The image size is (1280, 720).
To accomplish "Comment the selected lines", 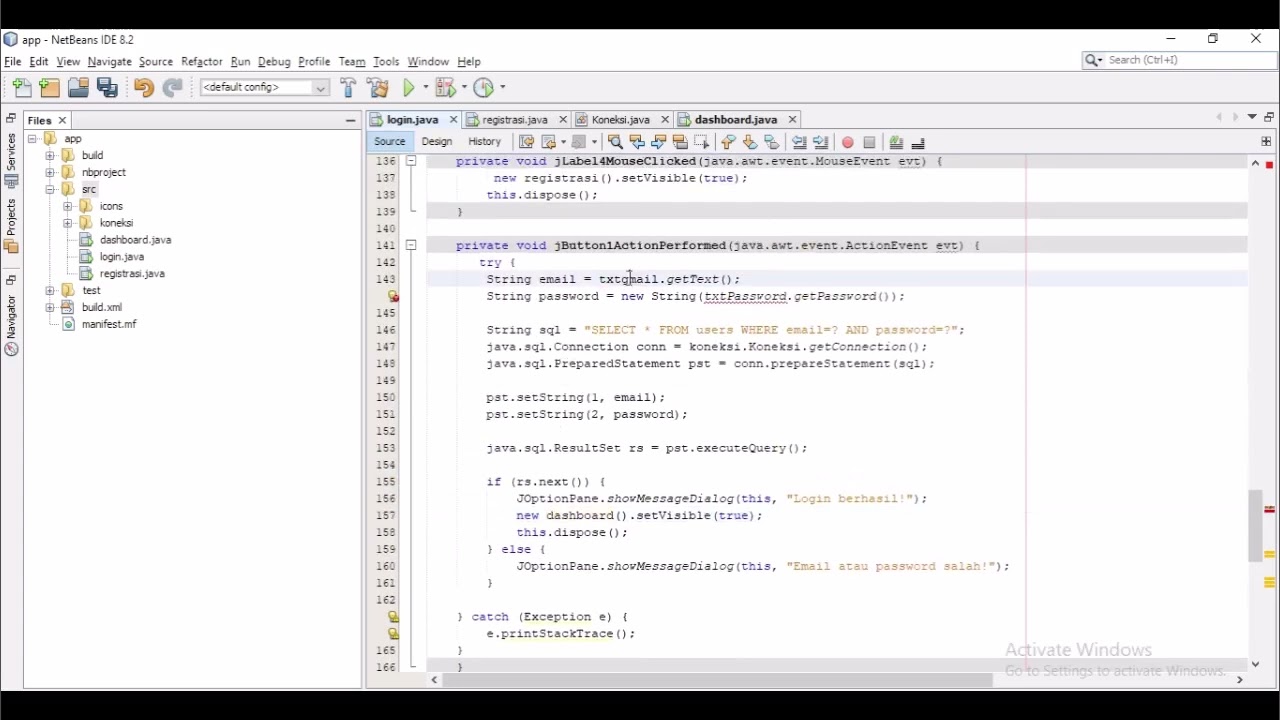I will [897, 143].
